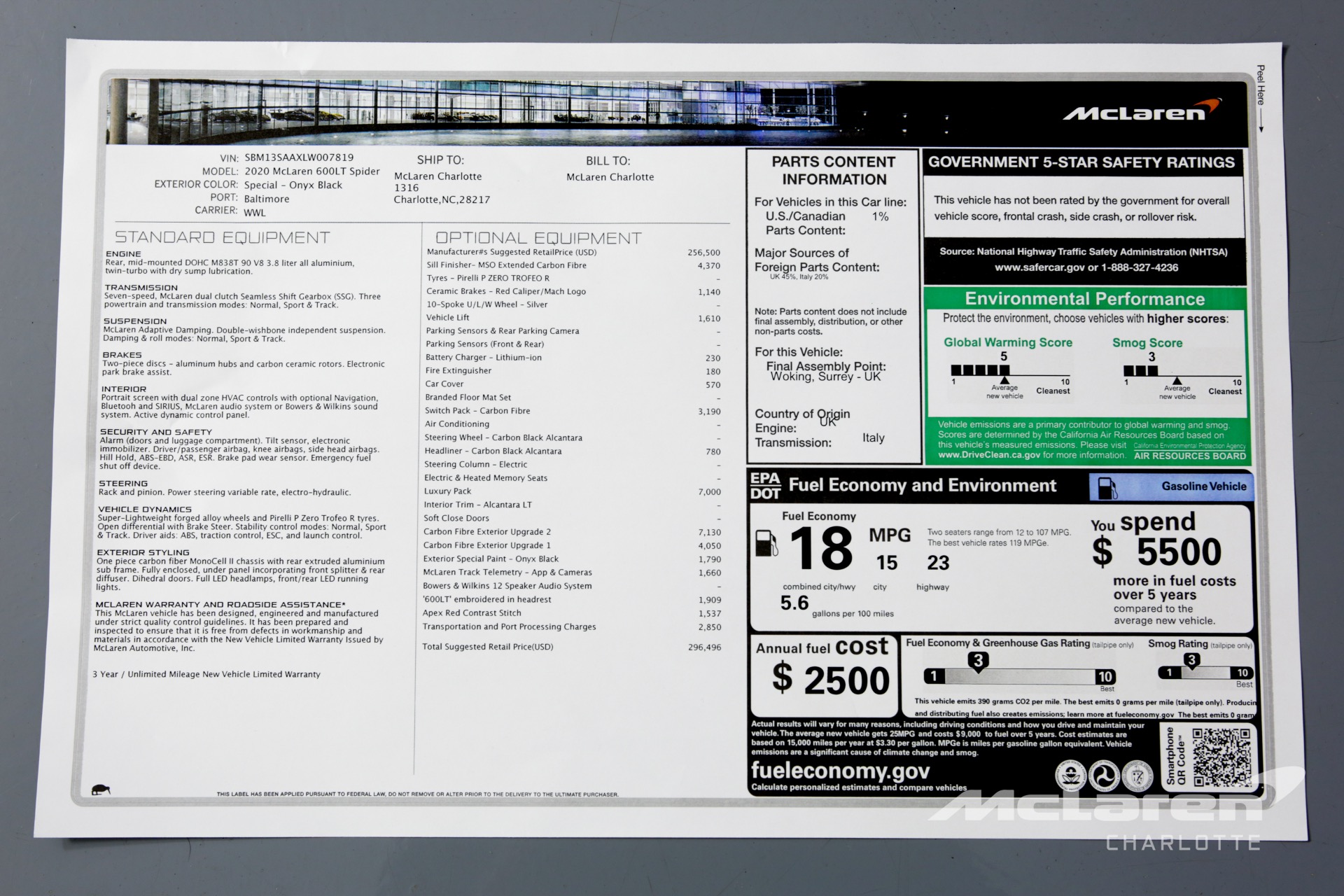
Task: Click the Global Warming Score block scale
Action: [x=1009, y=370]
